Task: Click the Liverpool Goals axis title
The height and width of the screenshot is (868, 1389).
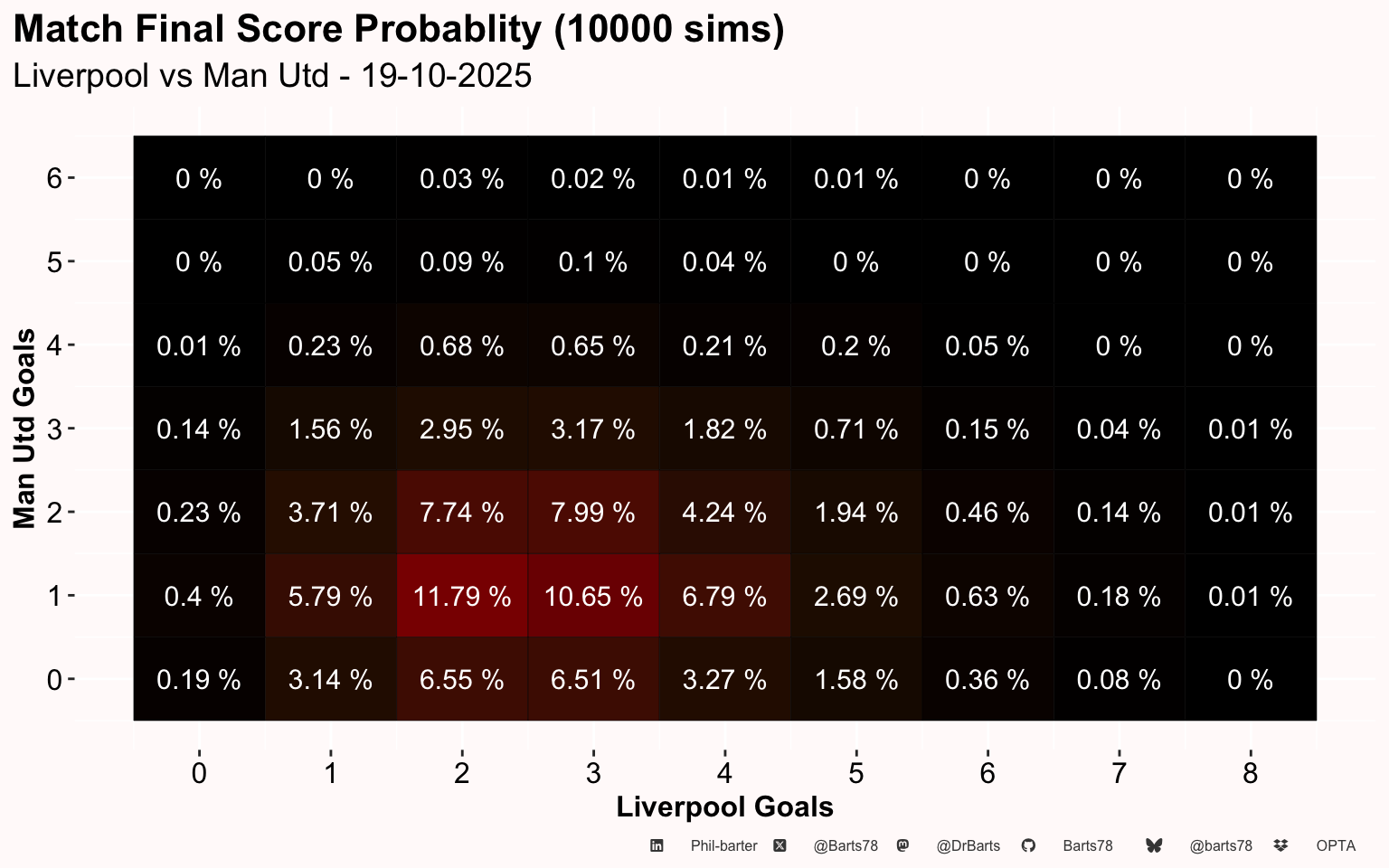Action: click(x=724, y=807)
